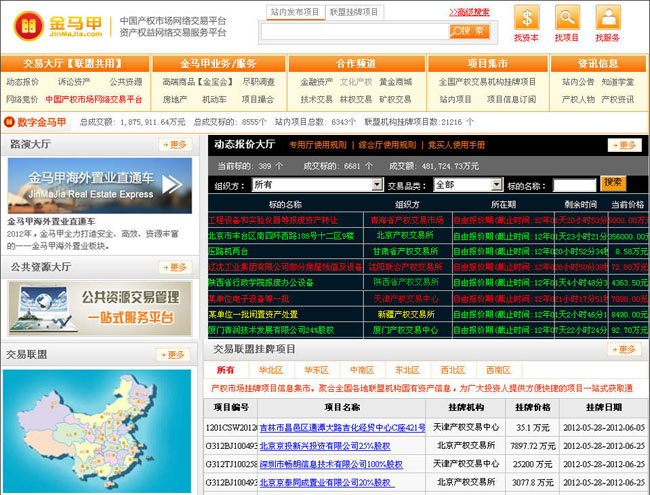Click 更多 button in 动态报价大厅 header
Image resolution: width=650 pixels, height=495 pixels.
click(x=624, y=145)
